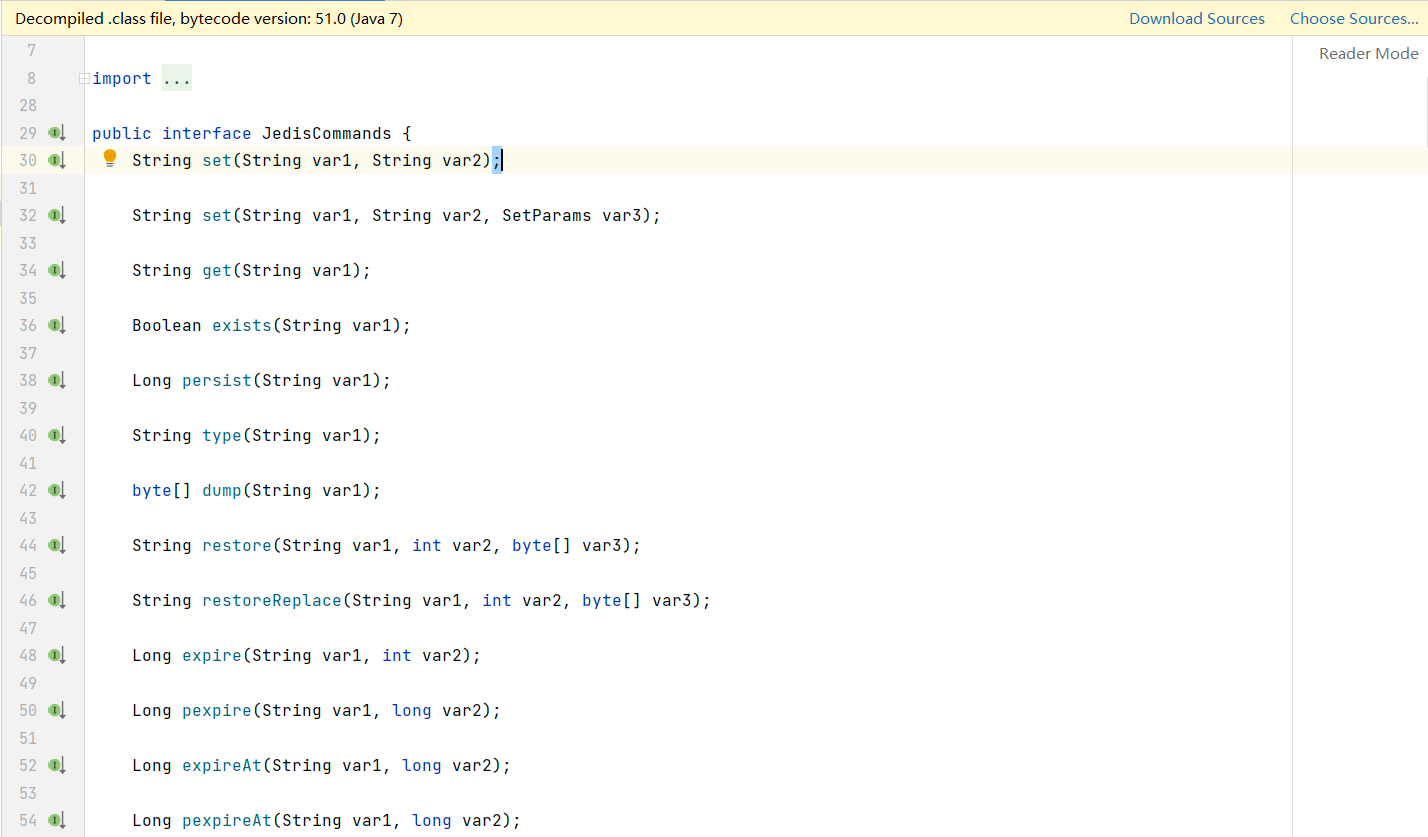Viewport: 1428px width, 837px height.
Task: Click line number 44 in the gutter
Action: click(x=27, y=545)
